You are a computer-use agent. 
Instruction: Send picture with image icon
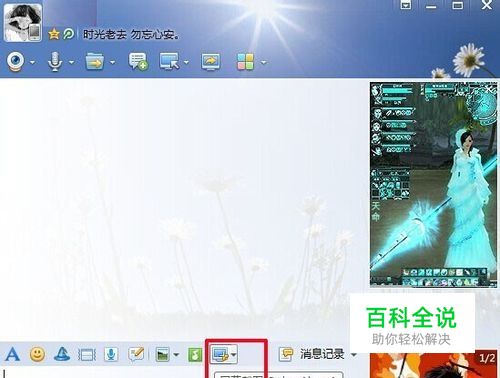pos(163,354)
